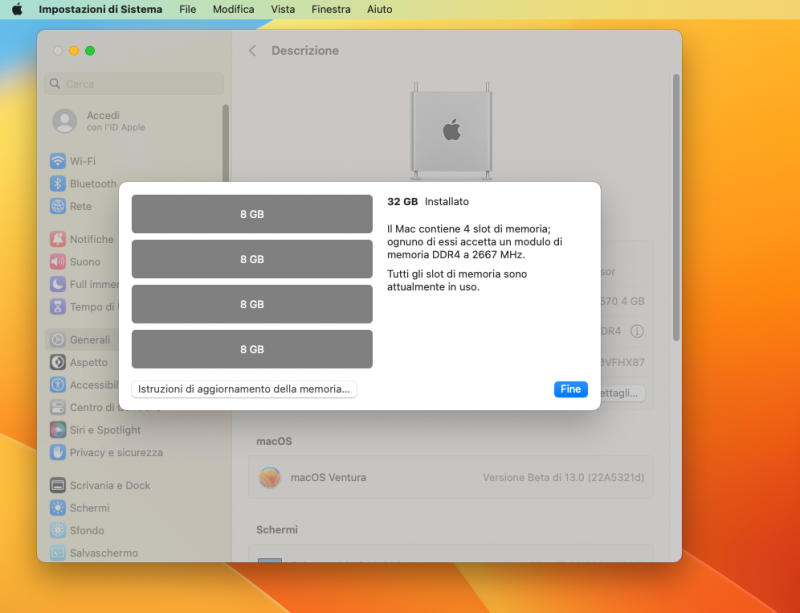Click the Bluetooth icon in sidebar
The width and height of the screenshot is (800, 613).
tap(58, 183)
